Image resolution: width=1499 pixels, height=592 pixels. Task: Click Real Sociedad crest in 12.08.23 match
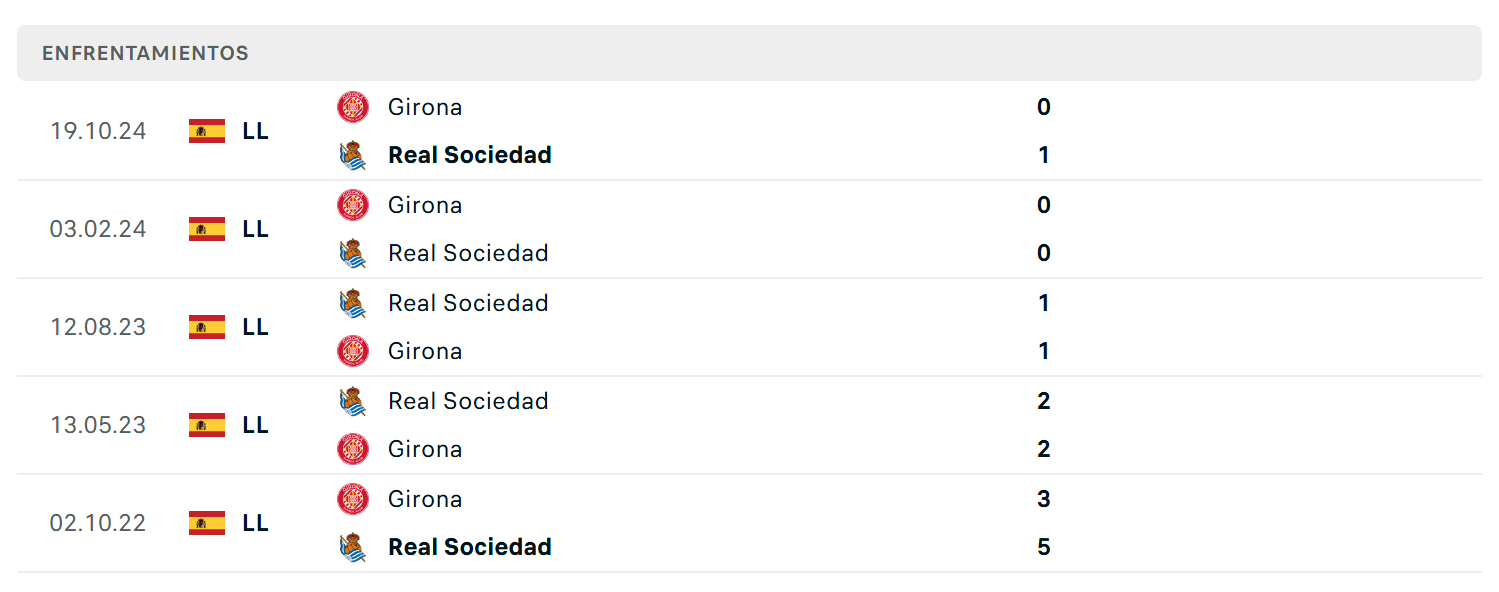coord(353,303)
